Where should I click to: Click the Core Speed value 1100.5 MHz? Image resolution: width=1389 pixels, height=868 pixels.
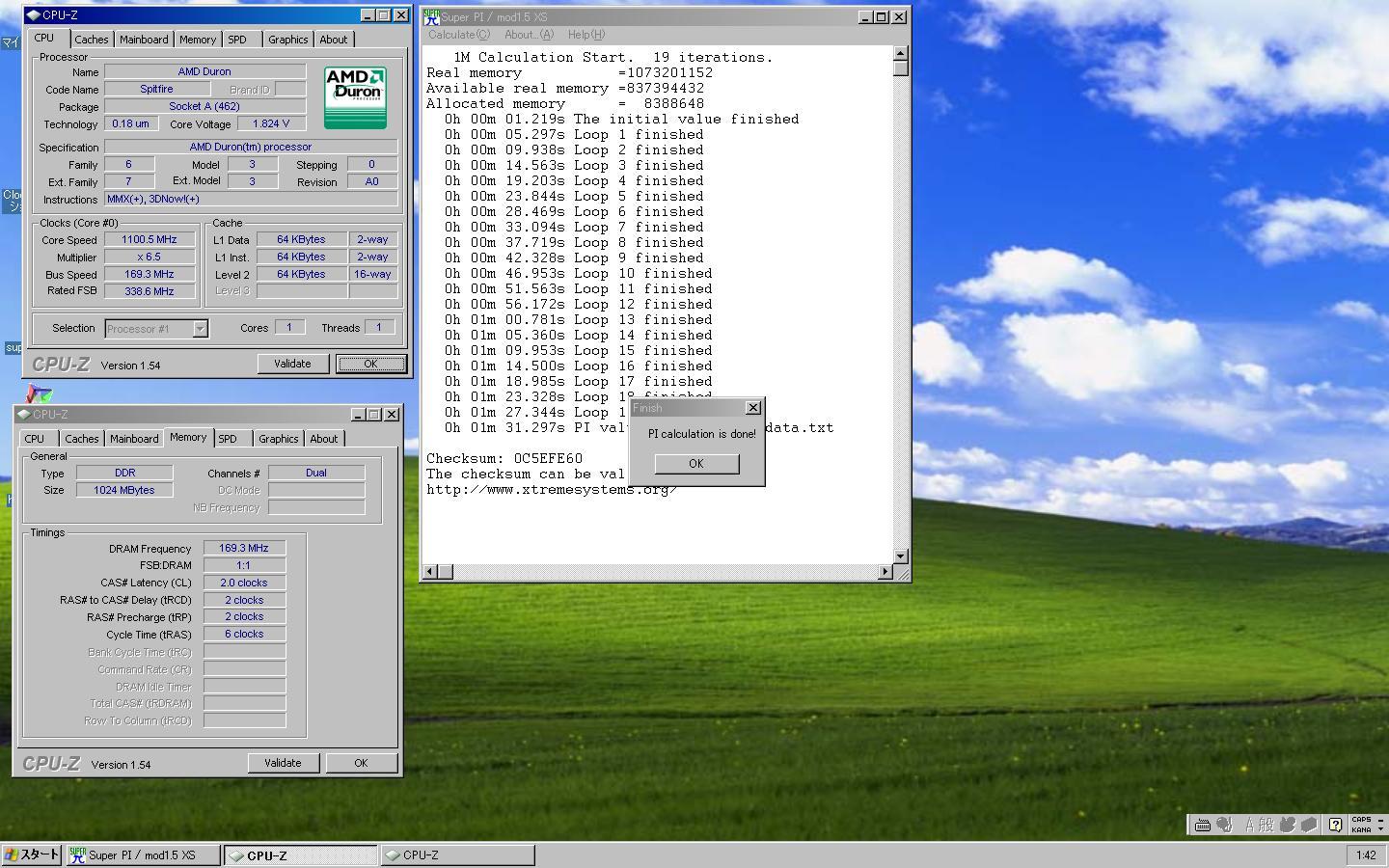150,240
